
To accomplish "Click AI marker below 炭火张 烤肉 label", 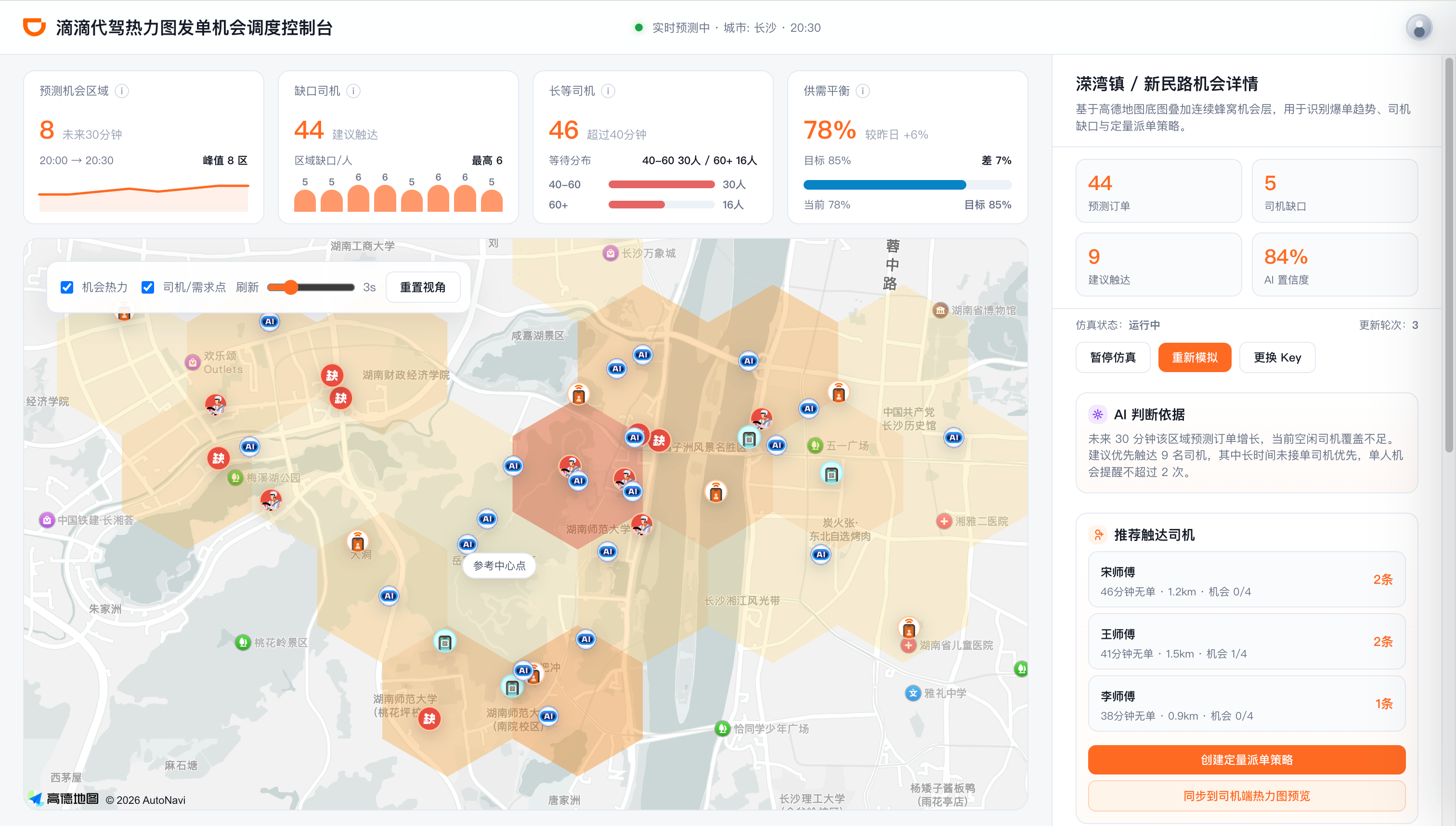I will click(x=820, y=554).
